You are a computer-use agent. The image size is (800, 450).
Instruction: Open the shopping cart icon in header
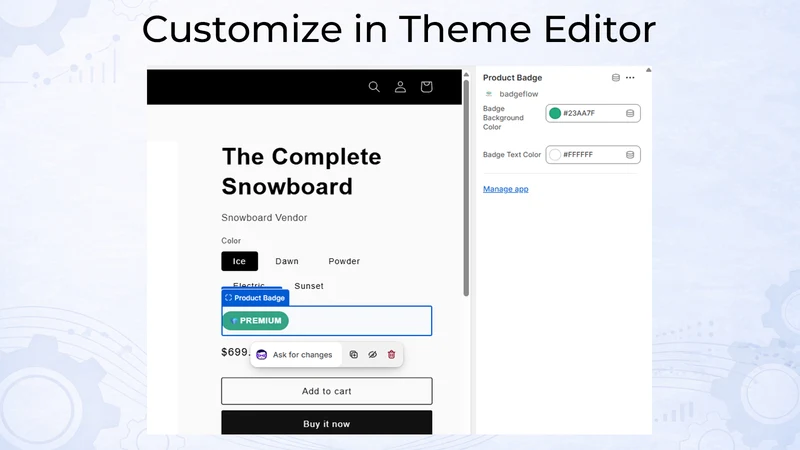point(427,87)
